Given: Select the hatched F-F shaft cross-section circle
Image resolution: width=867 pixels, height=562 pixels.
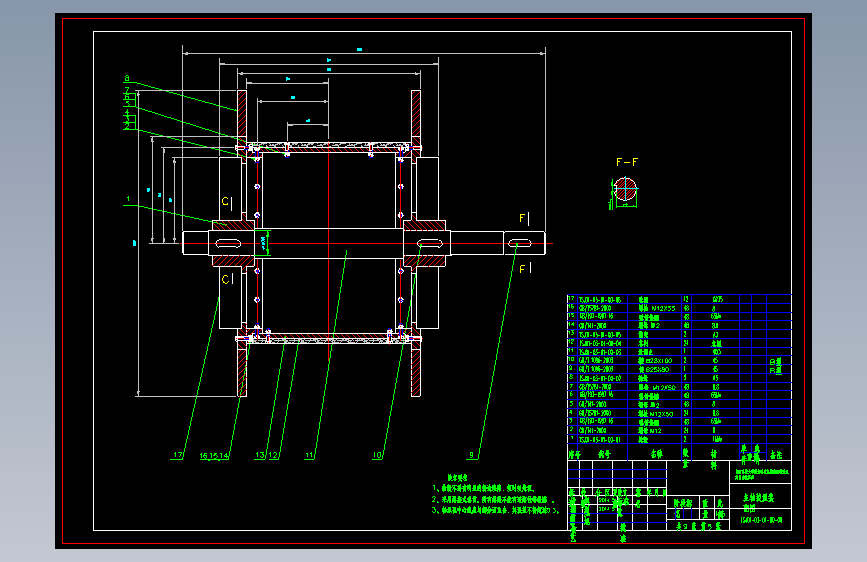Looking at the screenshot, I should tap(625, 189).
